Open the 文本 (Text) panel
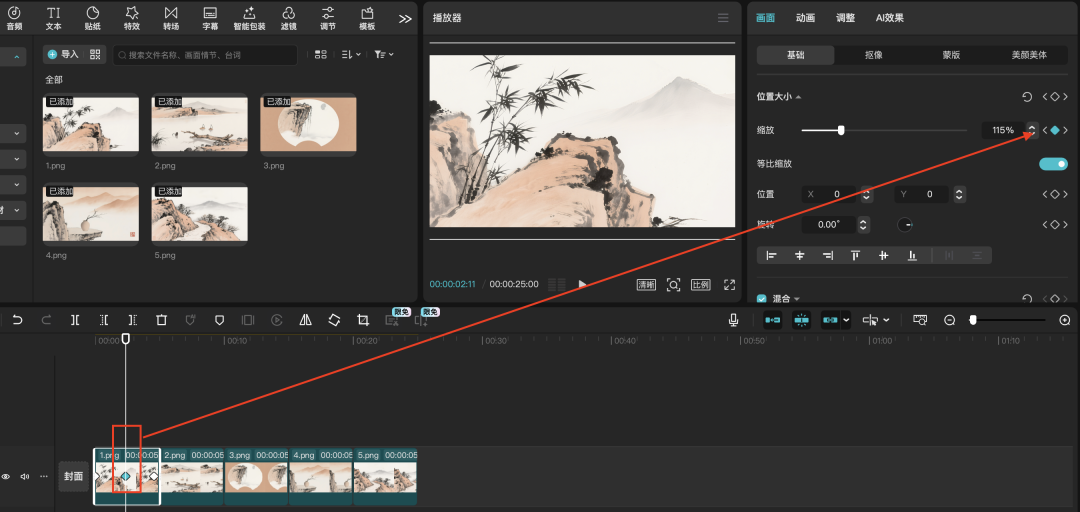Screen dimensions: 1080x512 click(53, 19)
